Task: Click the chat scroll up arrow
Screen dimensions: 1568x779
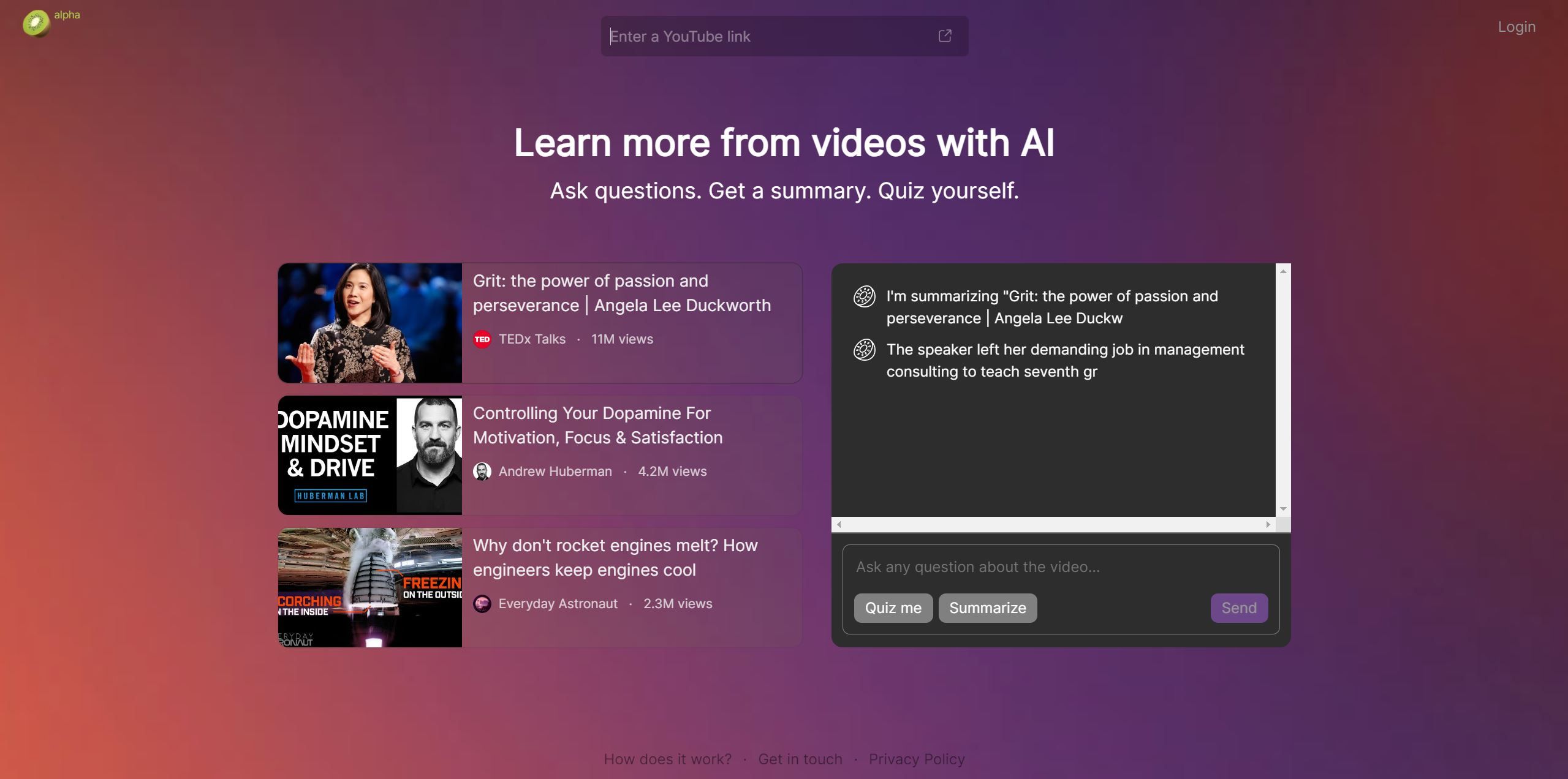Action: (x=1283, y=271)
